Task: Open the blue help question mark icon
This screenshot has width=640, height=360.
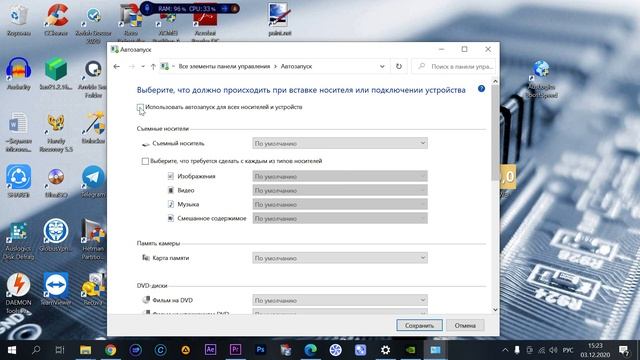Action: pos(481,89)
